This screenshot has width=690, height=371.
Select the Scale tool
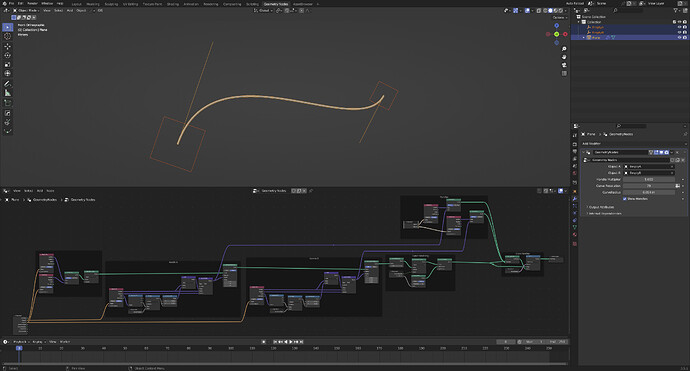[7, 64]
